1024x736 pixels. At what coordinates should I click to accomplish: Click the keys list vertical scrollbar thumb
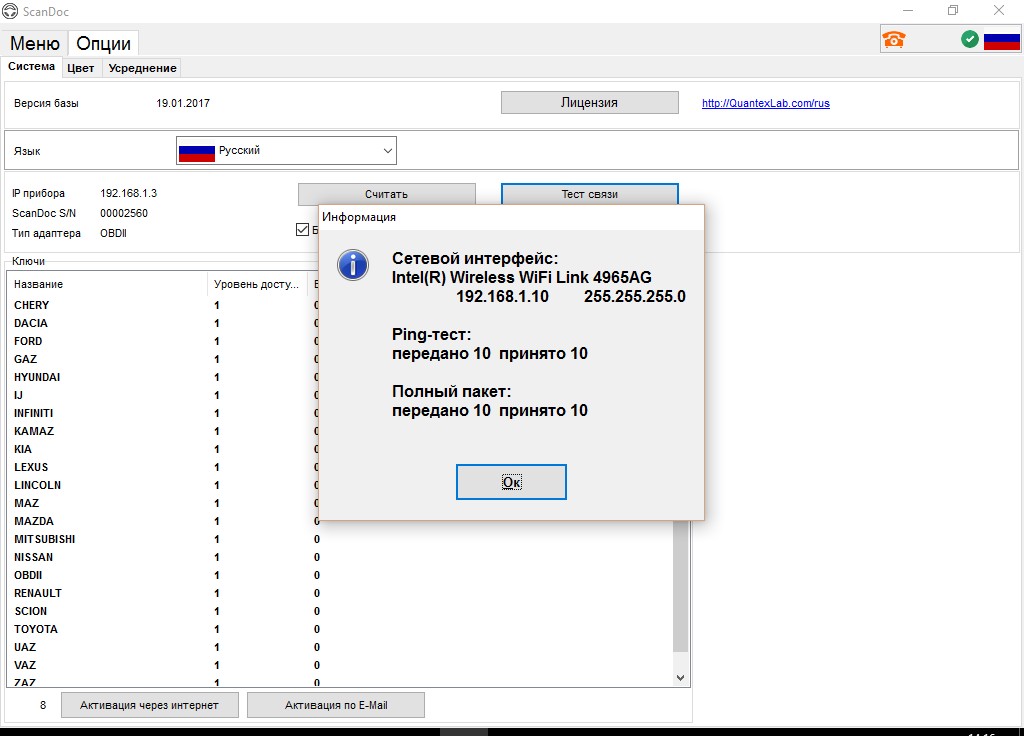[x=680, y=586]
